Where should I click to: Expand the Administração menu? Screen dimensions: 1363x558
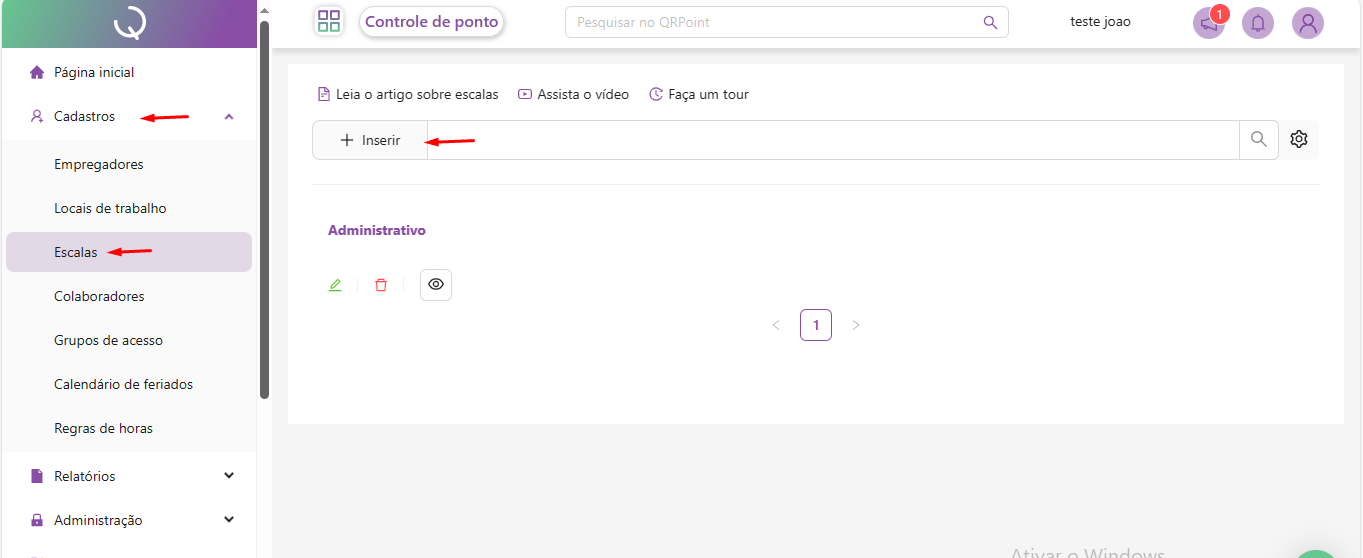pyautogui.click(x=229, y=520)
